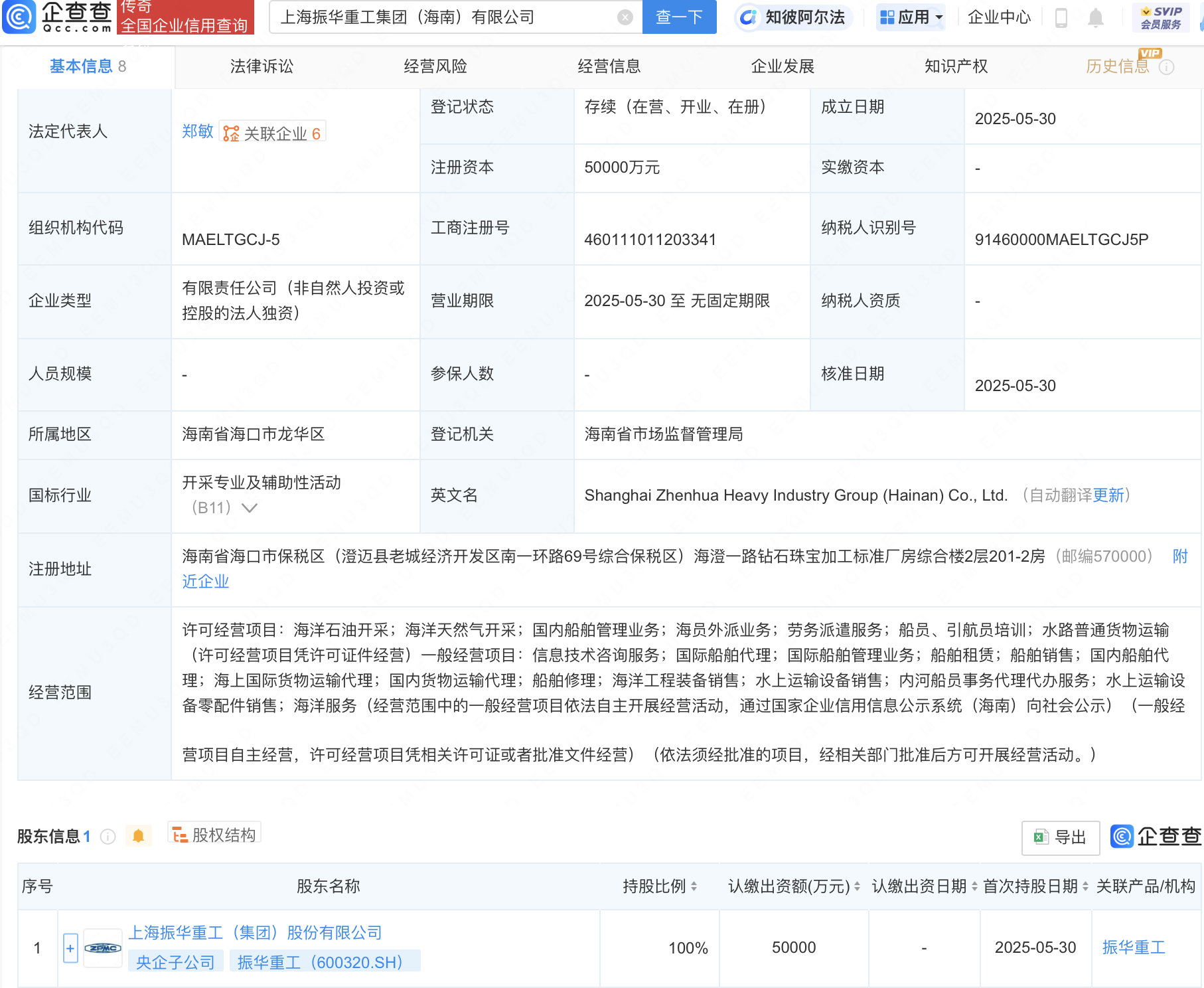
Task: Switch to 经营信息 tab
Action: click(x=609, y=66)
